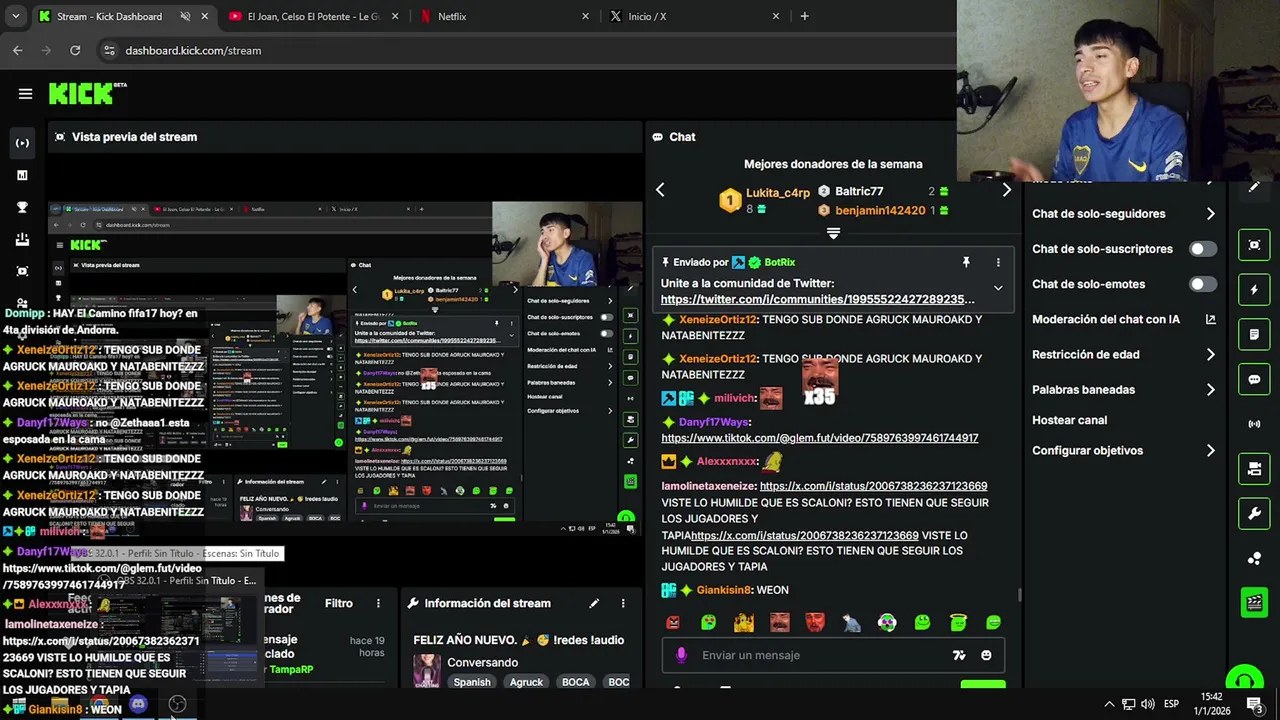Click the three-dots cluster icon in right toolbar
The height and width of the screenshot is (720, 1280).
pyautogui.click(x=1254, y=558)
